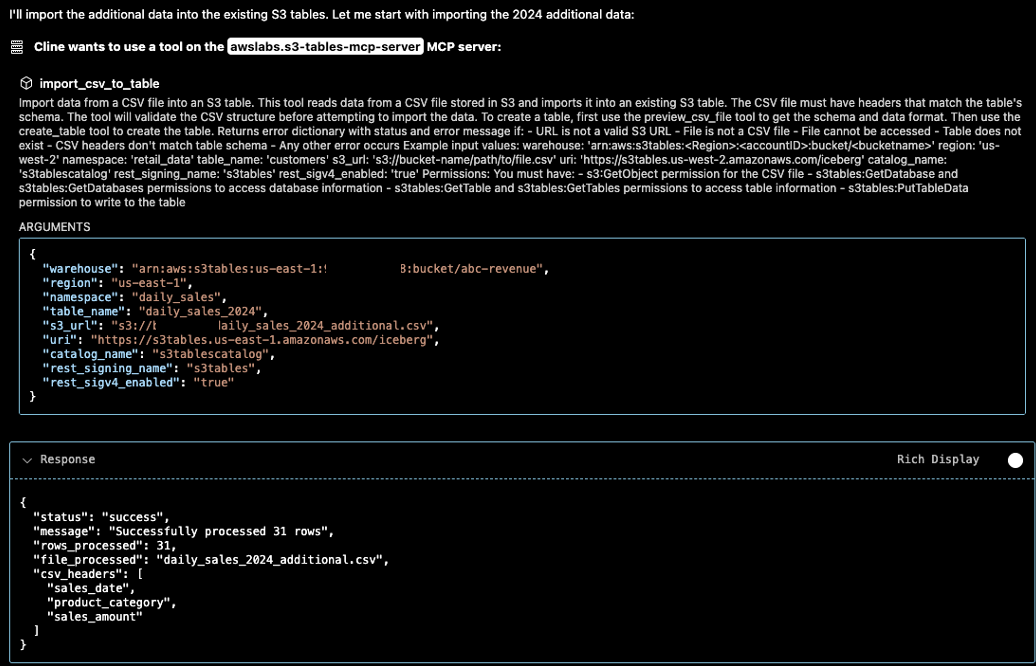Viewport: 1036px width, 666px height.
Task: Click the server grid icon next to Cline message
Action: pos(16,46)
